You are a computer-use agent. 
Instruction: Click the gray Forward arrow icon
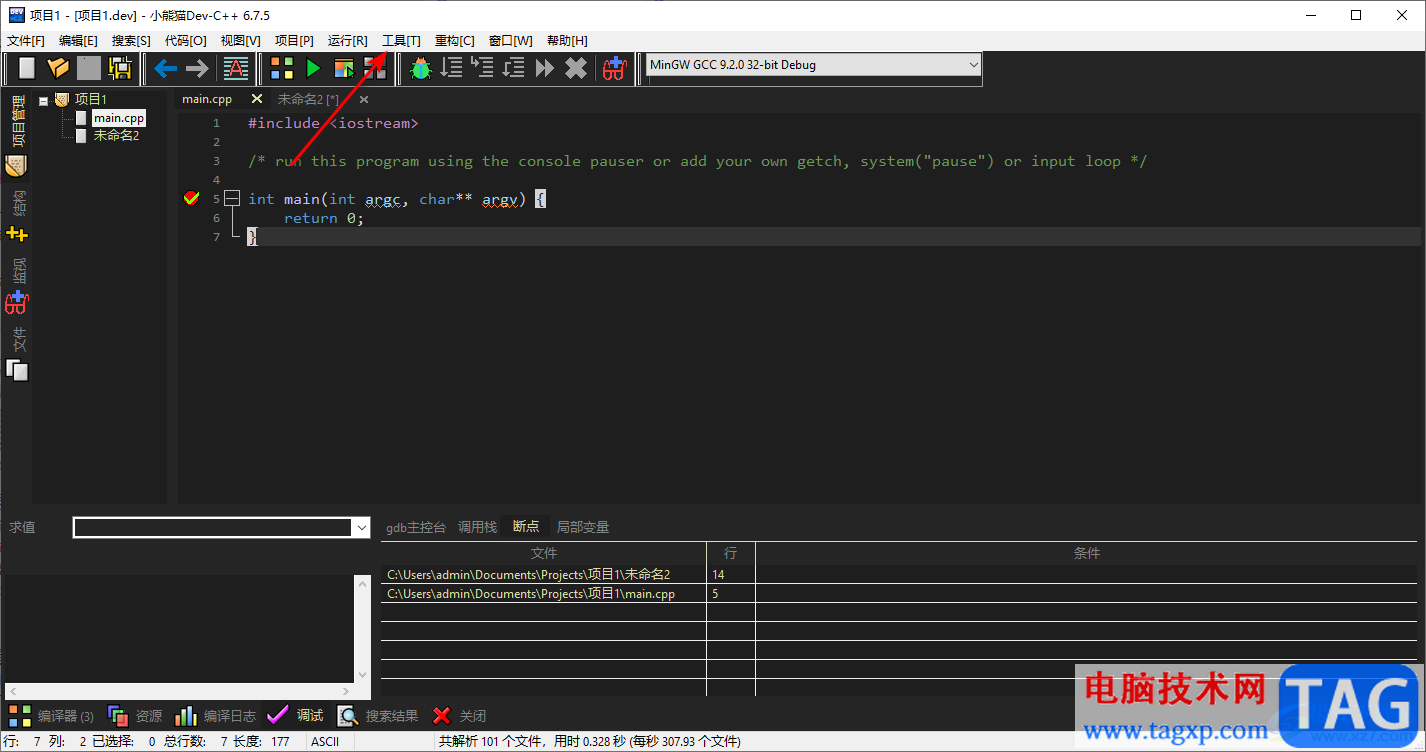click(197, 68)
